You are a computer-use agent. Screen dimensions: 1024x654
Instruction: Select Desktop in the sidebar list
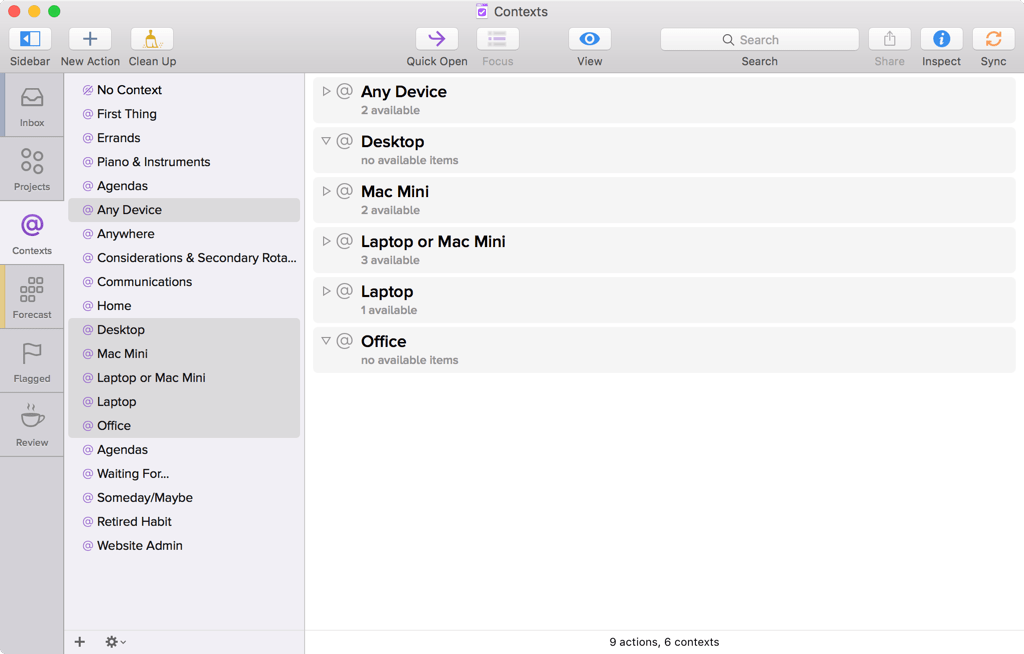pyautogui.click(x=184, y=330)
